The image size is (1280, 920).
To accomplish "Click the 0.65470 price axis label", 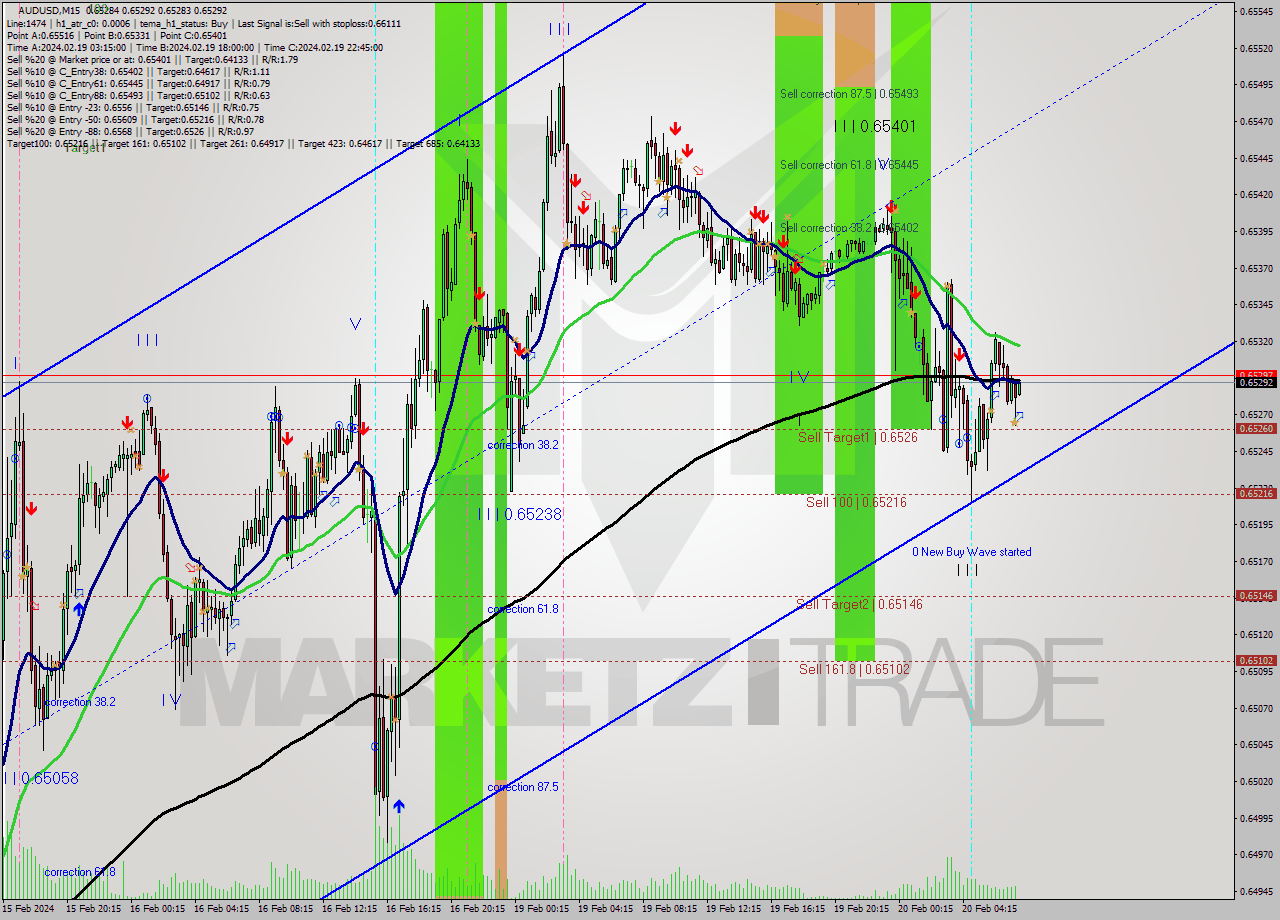I will [1256, 121].
